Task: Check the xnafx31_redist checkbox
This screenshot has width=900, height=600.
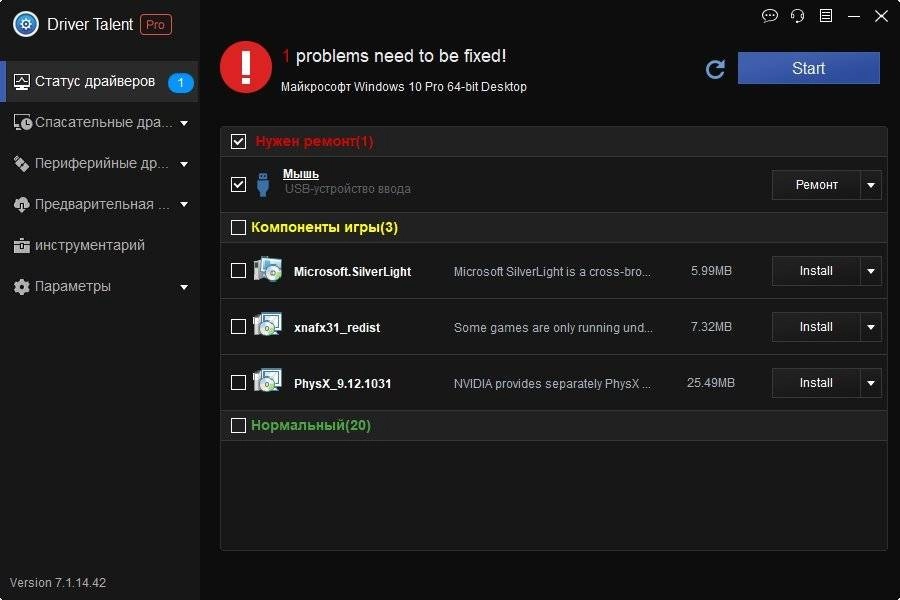Action: pos(238,327)
